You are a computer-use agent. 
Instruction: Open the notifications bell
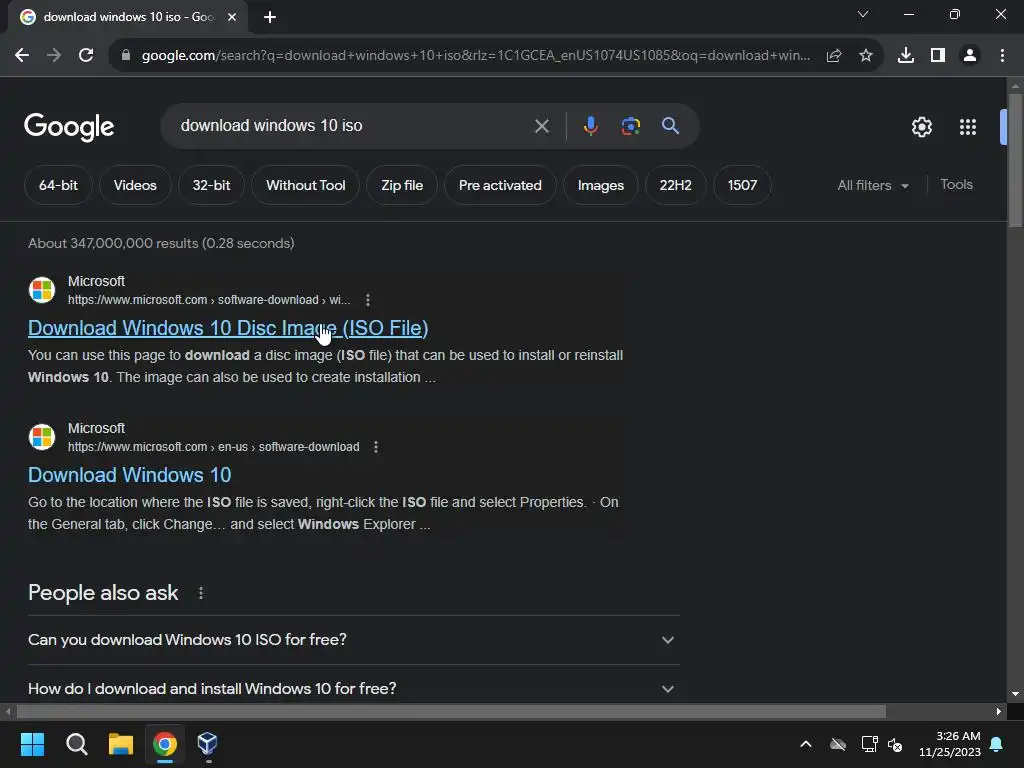[997, 744]
